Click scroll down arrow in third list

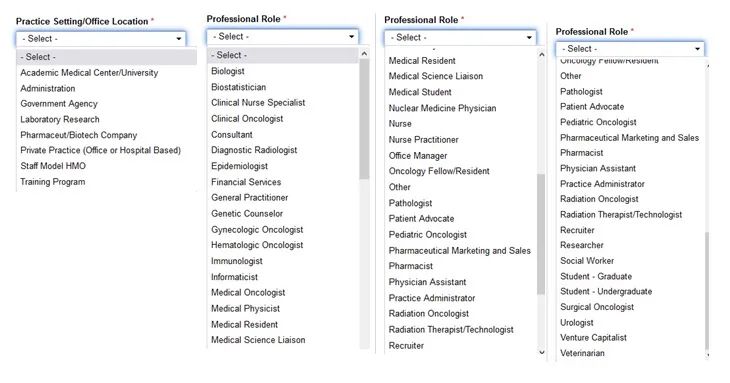point(541,352)
